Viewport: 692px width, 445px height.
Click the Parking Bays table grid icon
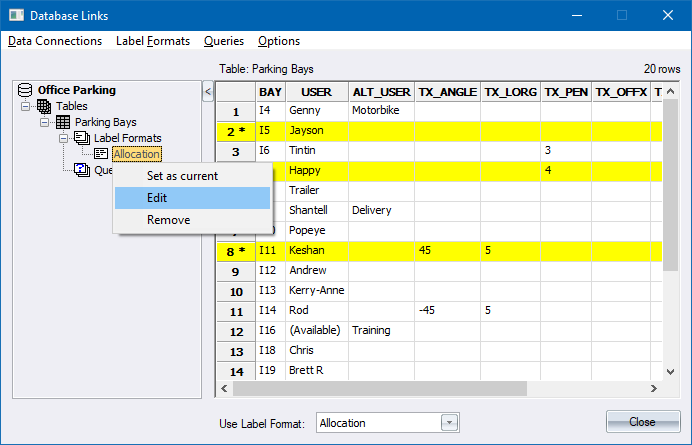pos(63,122)
